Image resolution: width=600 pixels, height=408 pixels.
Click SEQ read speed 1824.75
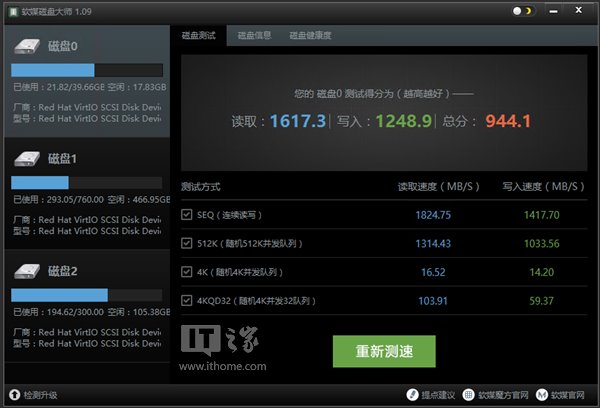(433, 215)
